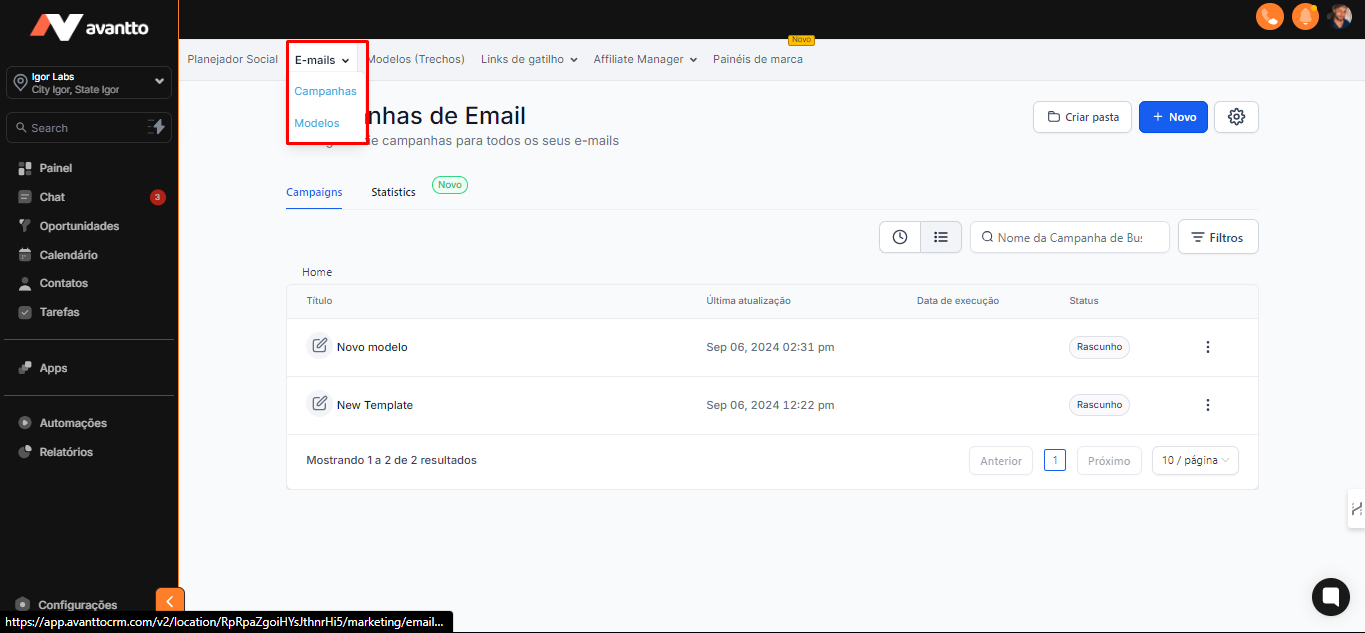Open options menu for New Template row
This screenshot has width=1365, height=633.
[1207, 405]
